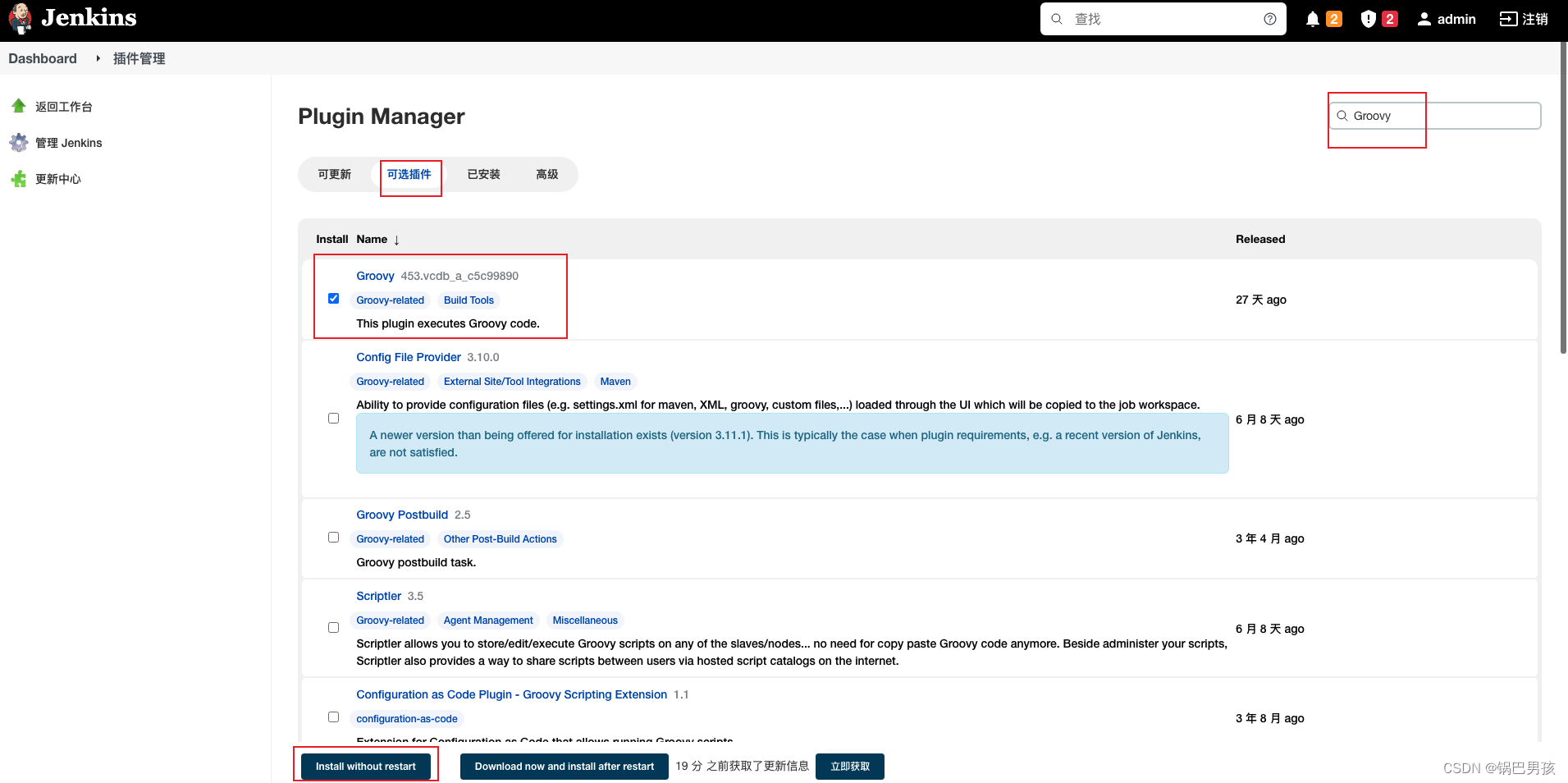This screenshot has width=1568, height=783.
Task: Go to Dashboard breadcrumb
Action: tap(43, 58)
